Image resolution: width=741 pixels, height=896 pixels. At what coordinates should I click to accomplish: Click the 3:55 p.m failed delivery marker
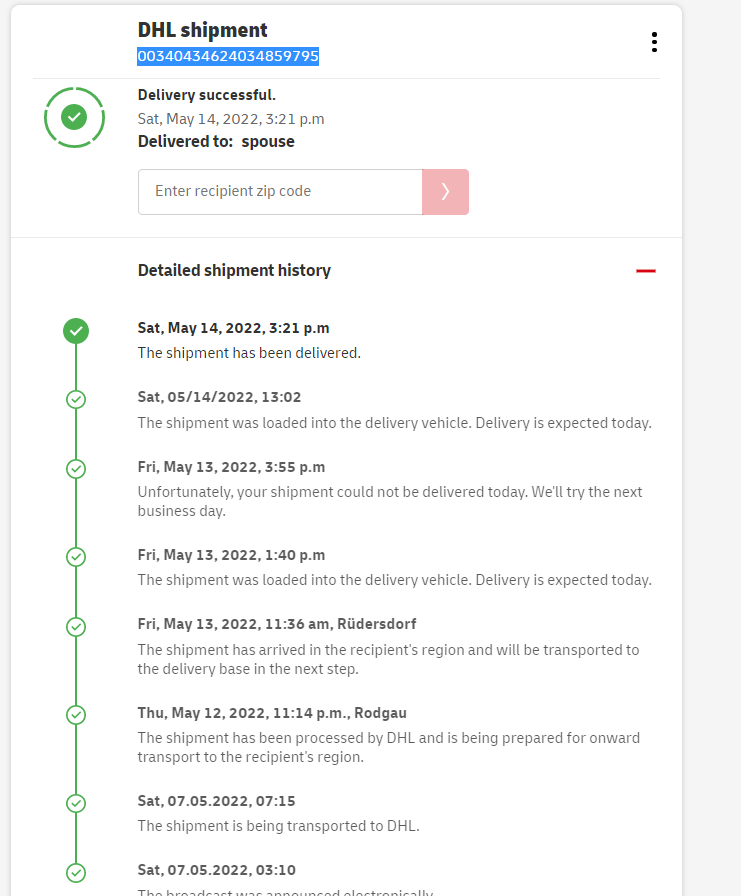tap(76, 468)
